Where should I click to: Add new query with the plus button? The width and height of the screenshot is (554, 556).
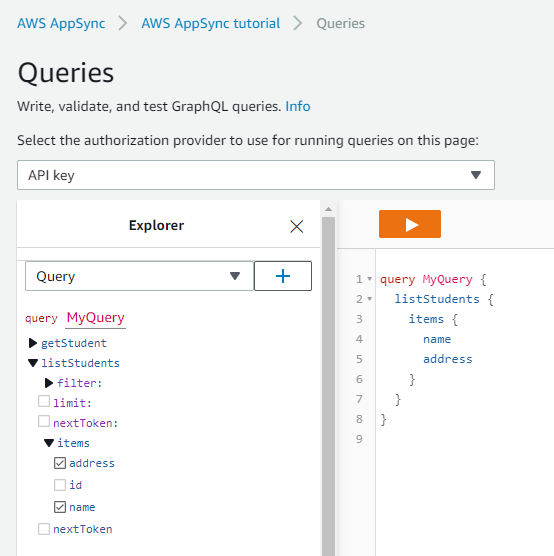pyautogui.click(x=283, y=276)
